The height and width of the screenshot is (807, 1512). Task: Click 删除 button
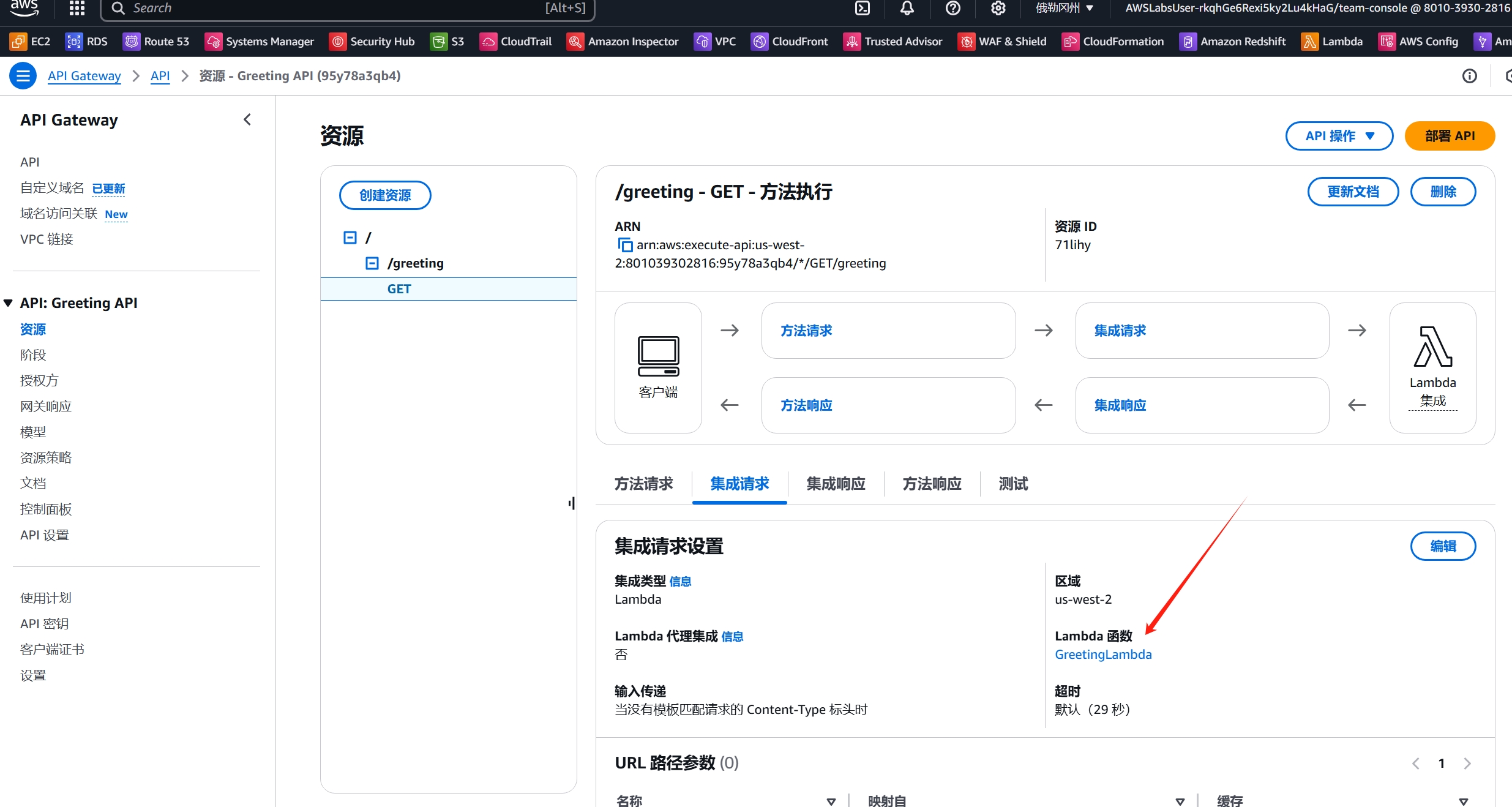click(1443, 192)
